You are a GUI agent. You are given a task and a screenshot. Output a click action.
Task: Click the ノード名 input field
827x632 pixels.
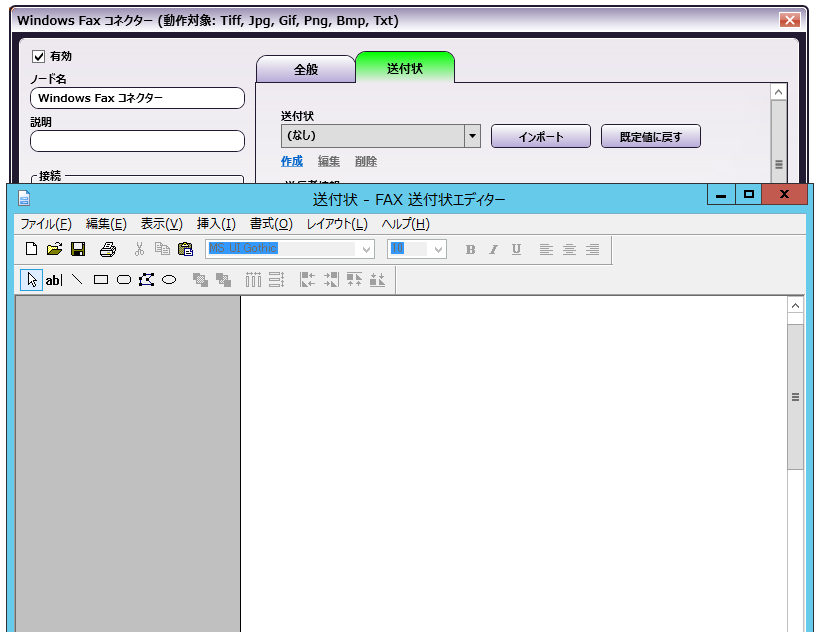point(138,98)
